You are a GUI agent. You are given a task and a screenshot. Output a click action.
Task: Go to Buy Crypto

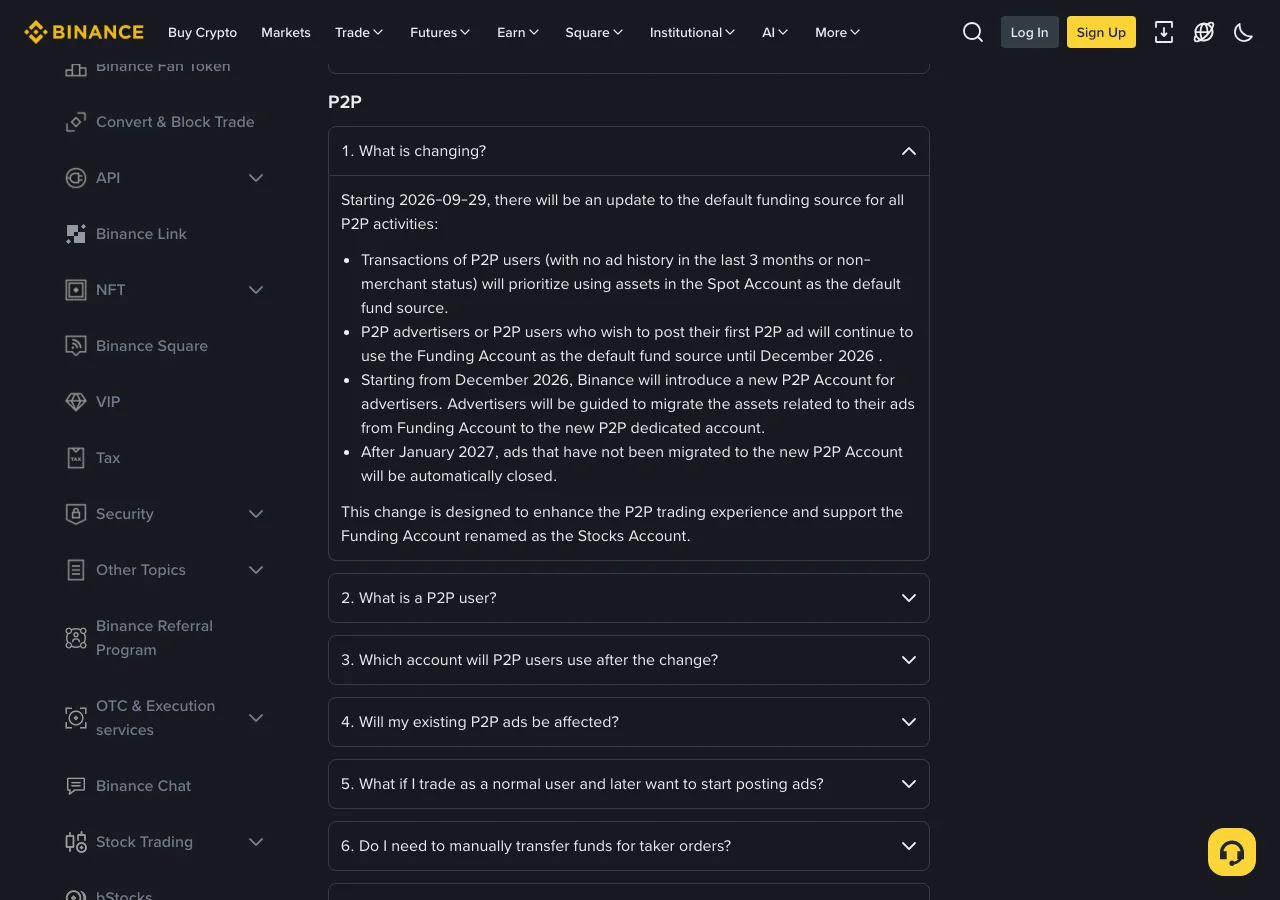(x=203, y=32)
